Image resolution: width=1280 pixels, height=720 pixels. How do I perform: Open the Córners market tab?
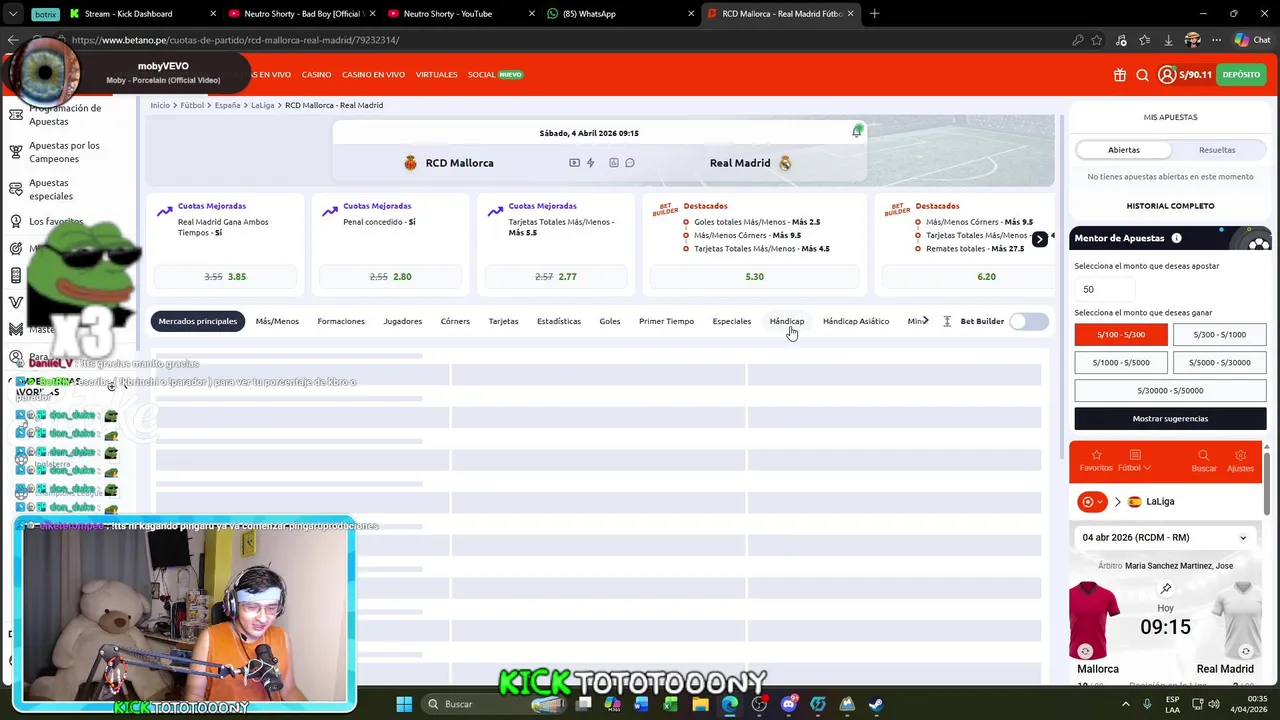pyautogui.click(x=455, y=321)
